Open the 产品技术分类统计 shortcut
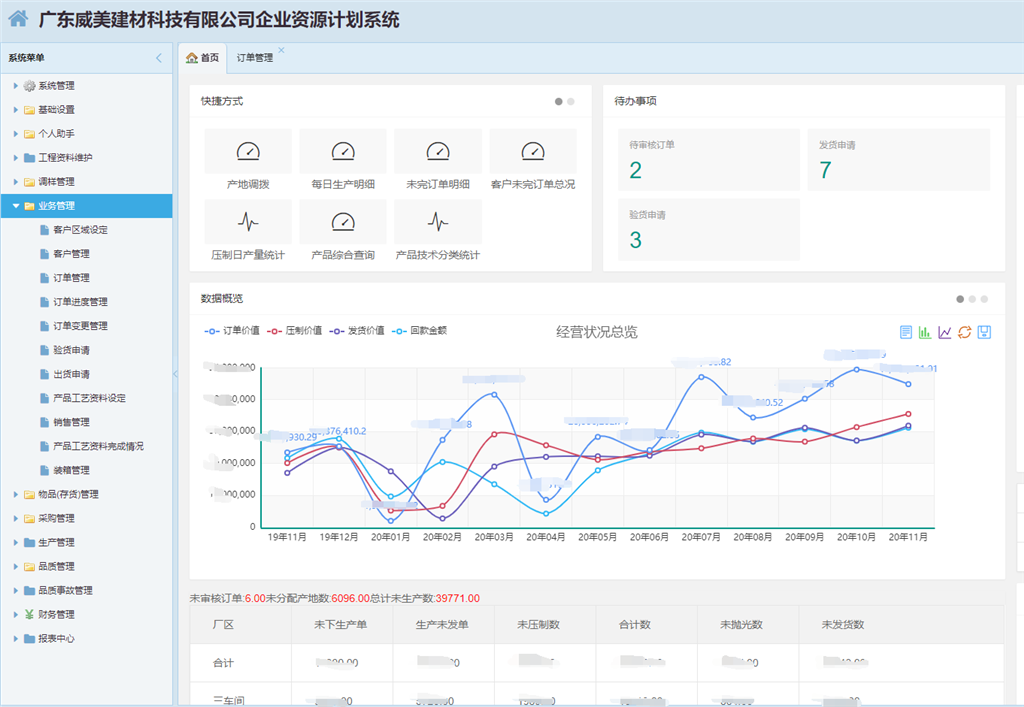The image size is (1024, 707). point(438,230)
